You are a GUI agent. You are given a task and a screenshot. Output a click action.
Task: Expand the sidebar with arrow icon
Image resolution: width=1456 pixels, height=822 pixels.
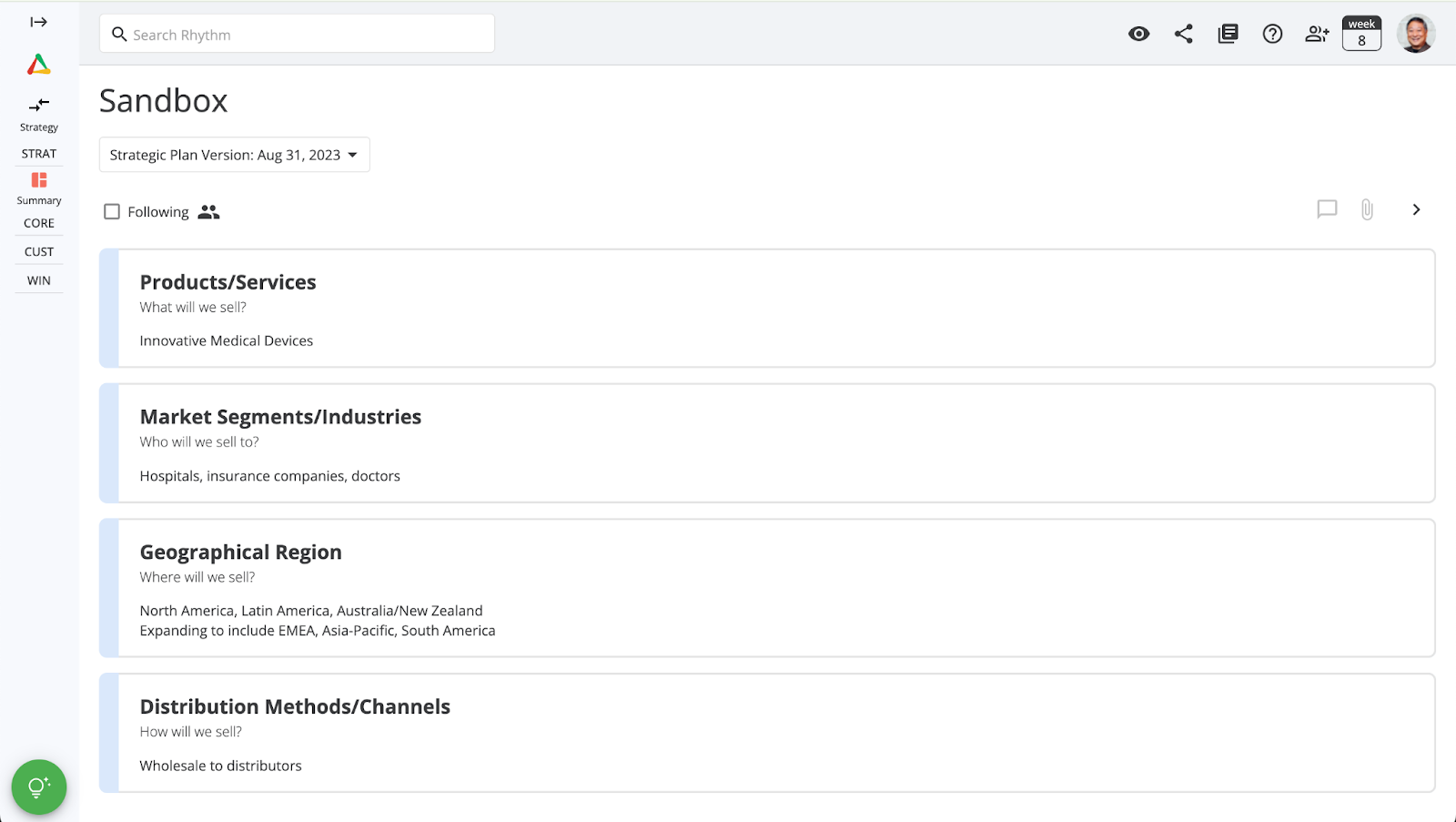pyautogui.click(x=38, y=22)
